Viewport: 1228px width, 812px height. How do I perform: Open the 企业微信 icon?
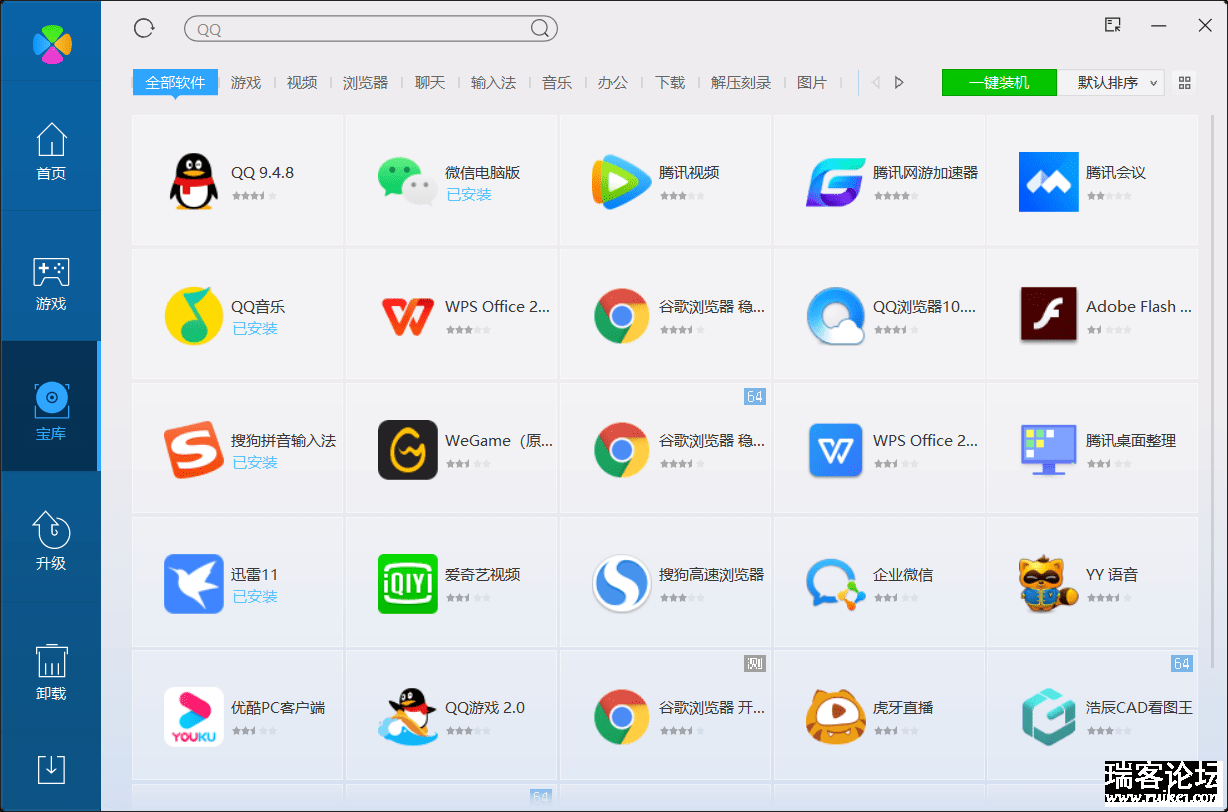tap(836, 583)
